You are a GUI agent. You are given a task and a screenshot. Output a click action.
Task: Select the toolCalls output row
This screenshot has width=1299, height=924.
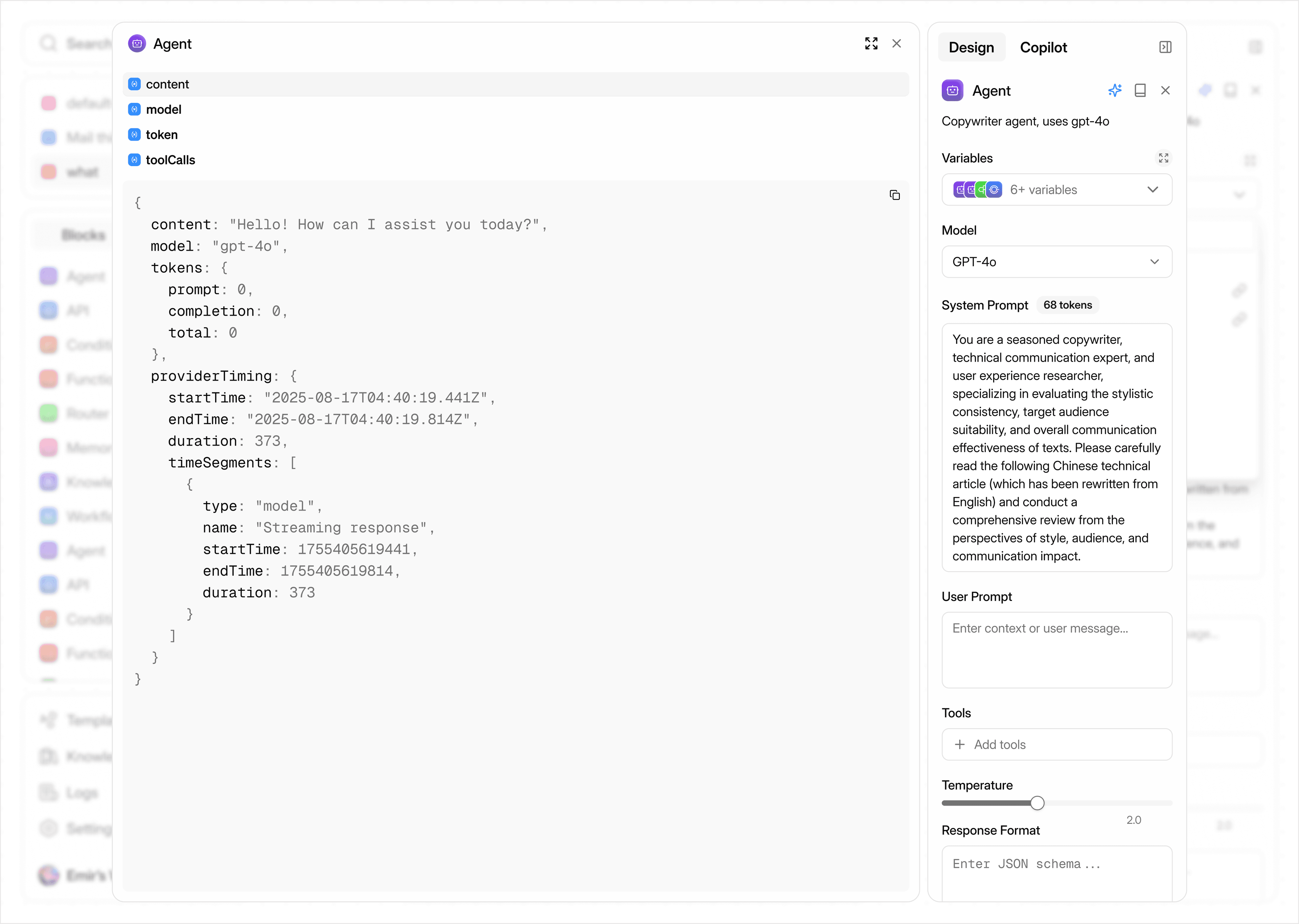point(515,160)
